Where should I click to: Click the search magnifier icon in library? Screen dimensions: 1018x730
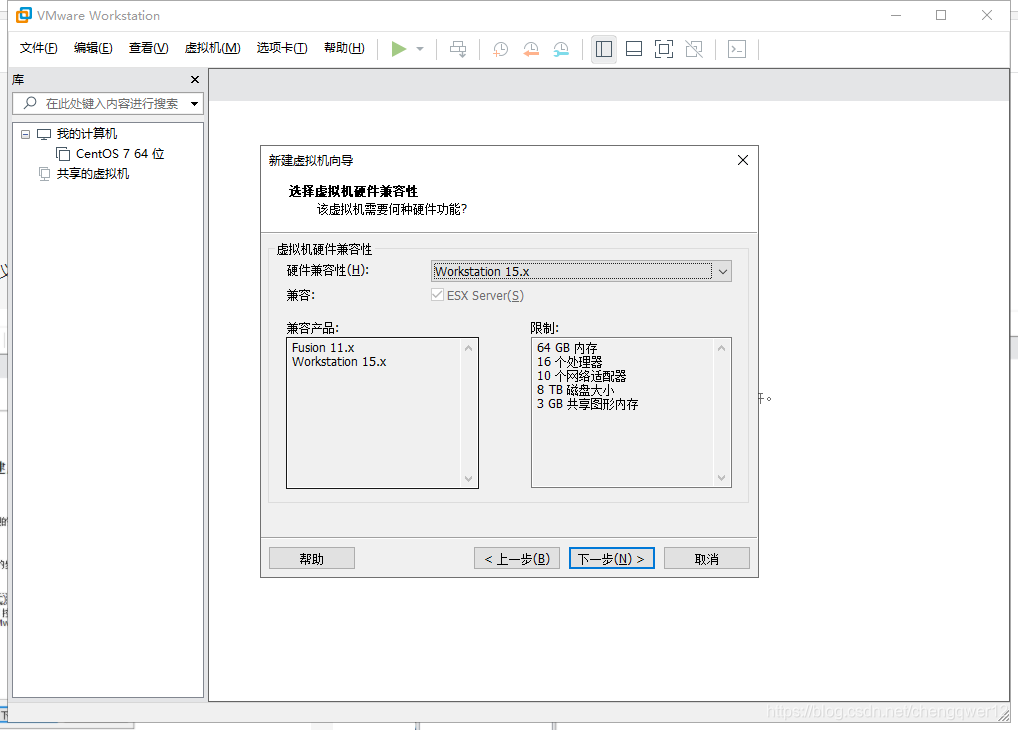coord(30,103)
